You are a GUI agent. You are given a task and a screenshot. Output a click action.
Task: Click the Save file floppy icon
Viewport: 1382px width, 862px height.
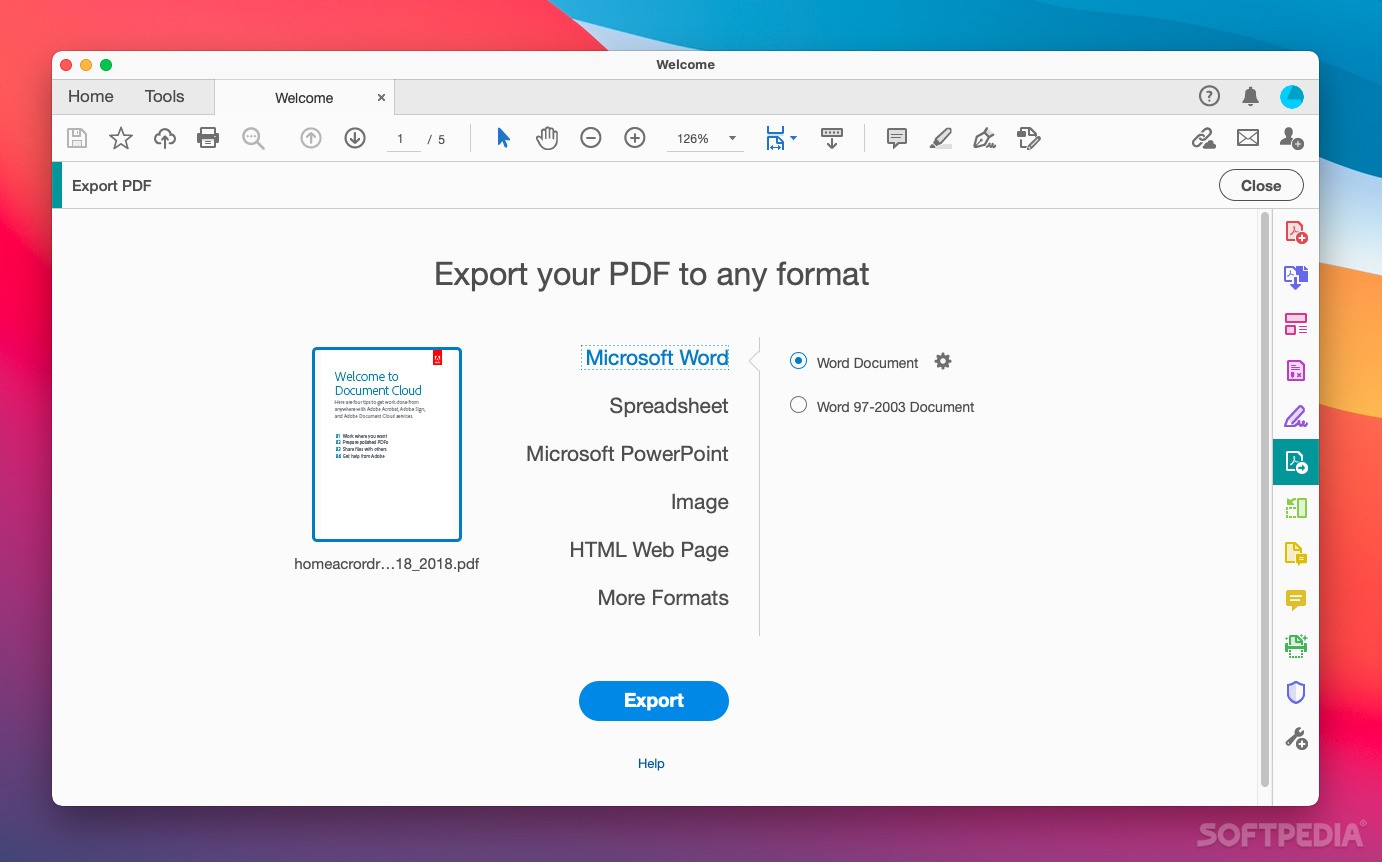(x=77, y=138)
